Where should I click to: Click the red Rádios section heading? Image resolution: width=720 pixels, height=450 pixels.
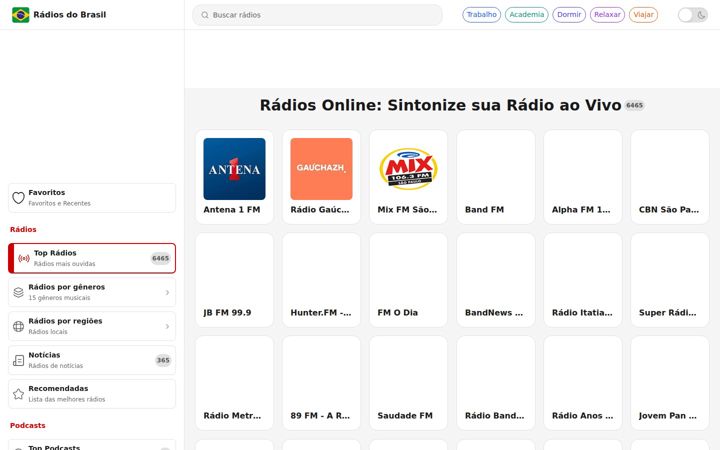coord(23,230)
